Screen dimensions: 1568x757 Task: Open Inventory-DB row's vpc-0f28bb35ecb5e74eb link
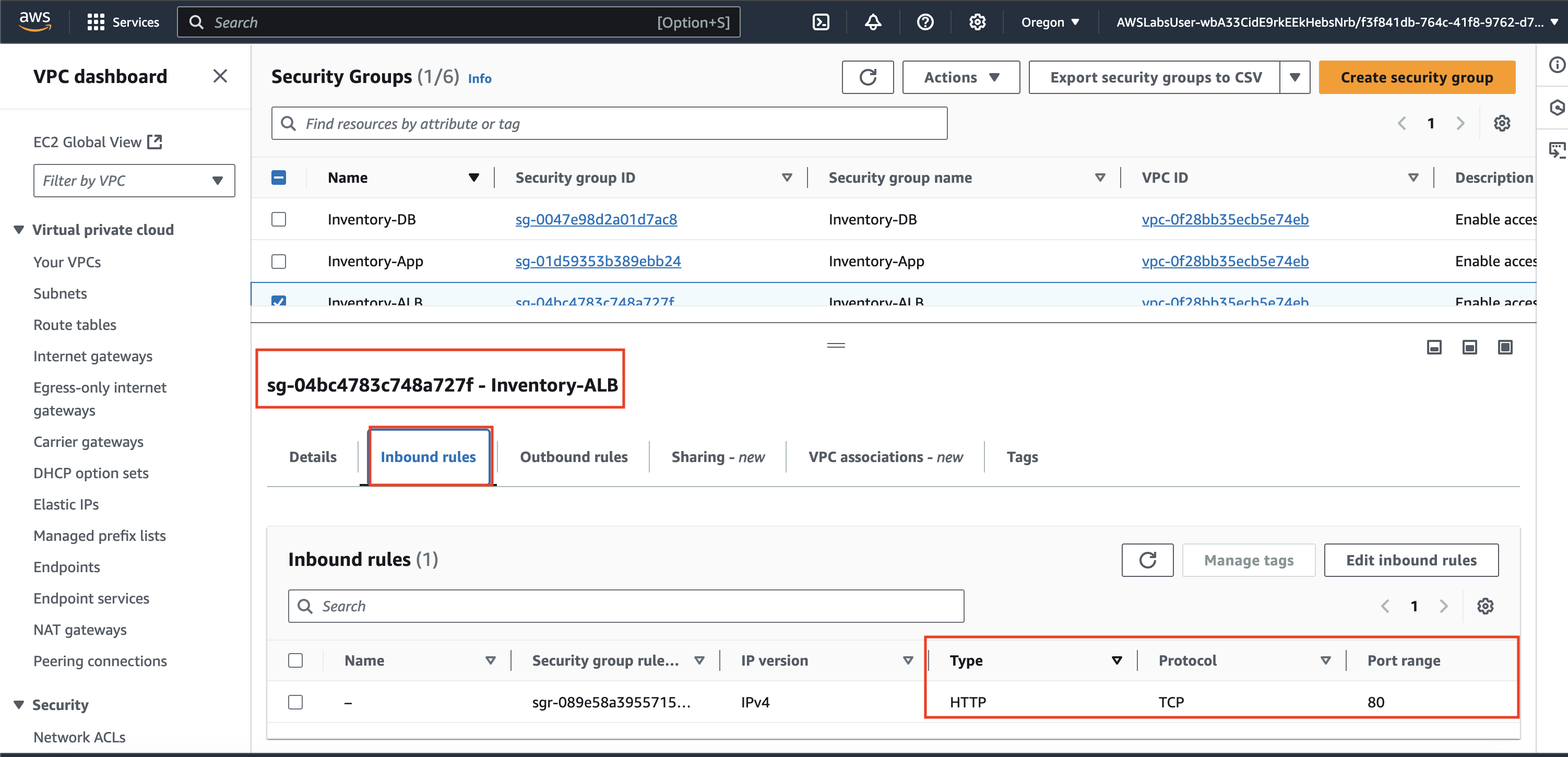click(x=1225, y=219)
